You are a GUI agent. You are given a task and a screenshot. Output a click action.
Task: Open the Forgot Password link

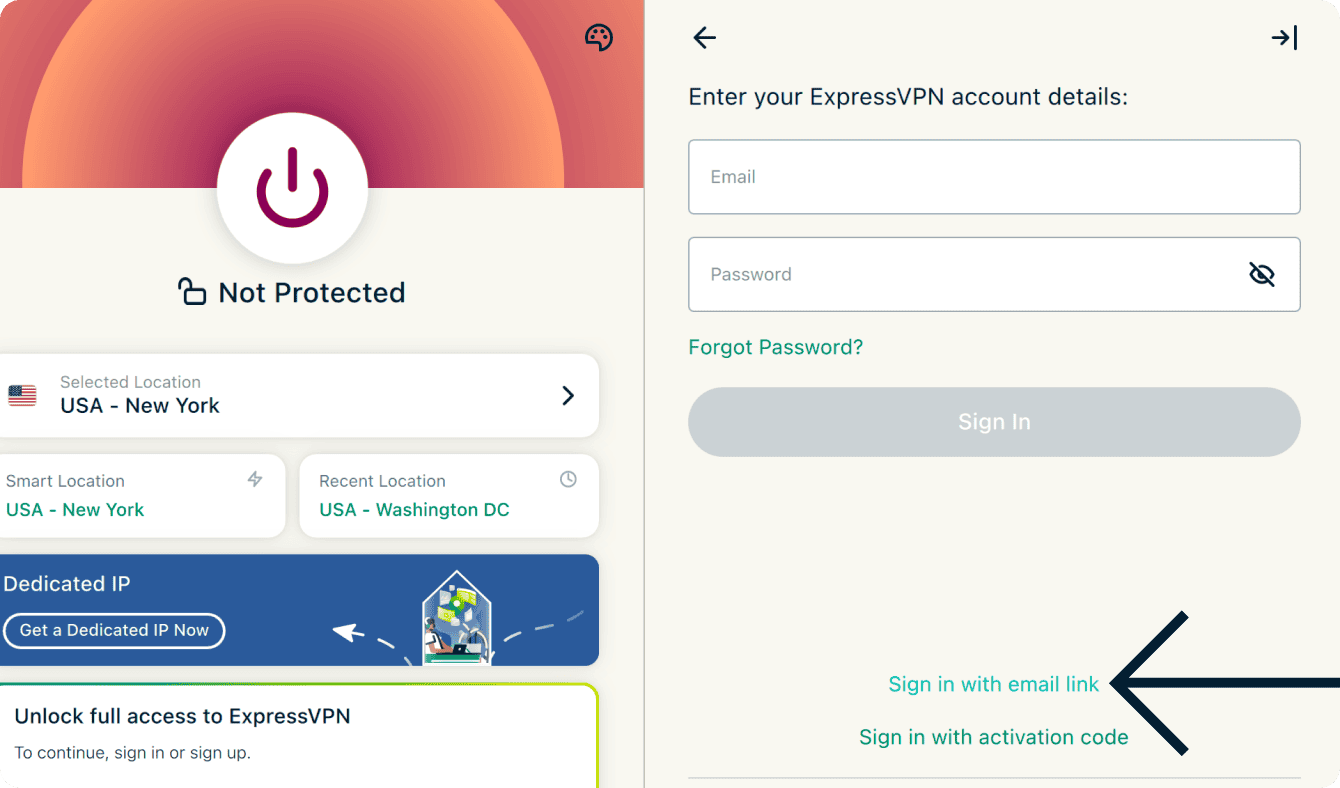click(x=775, y=347)
